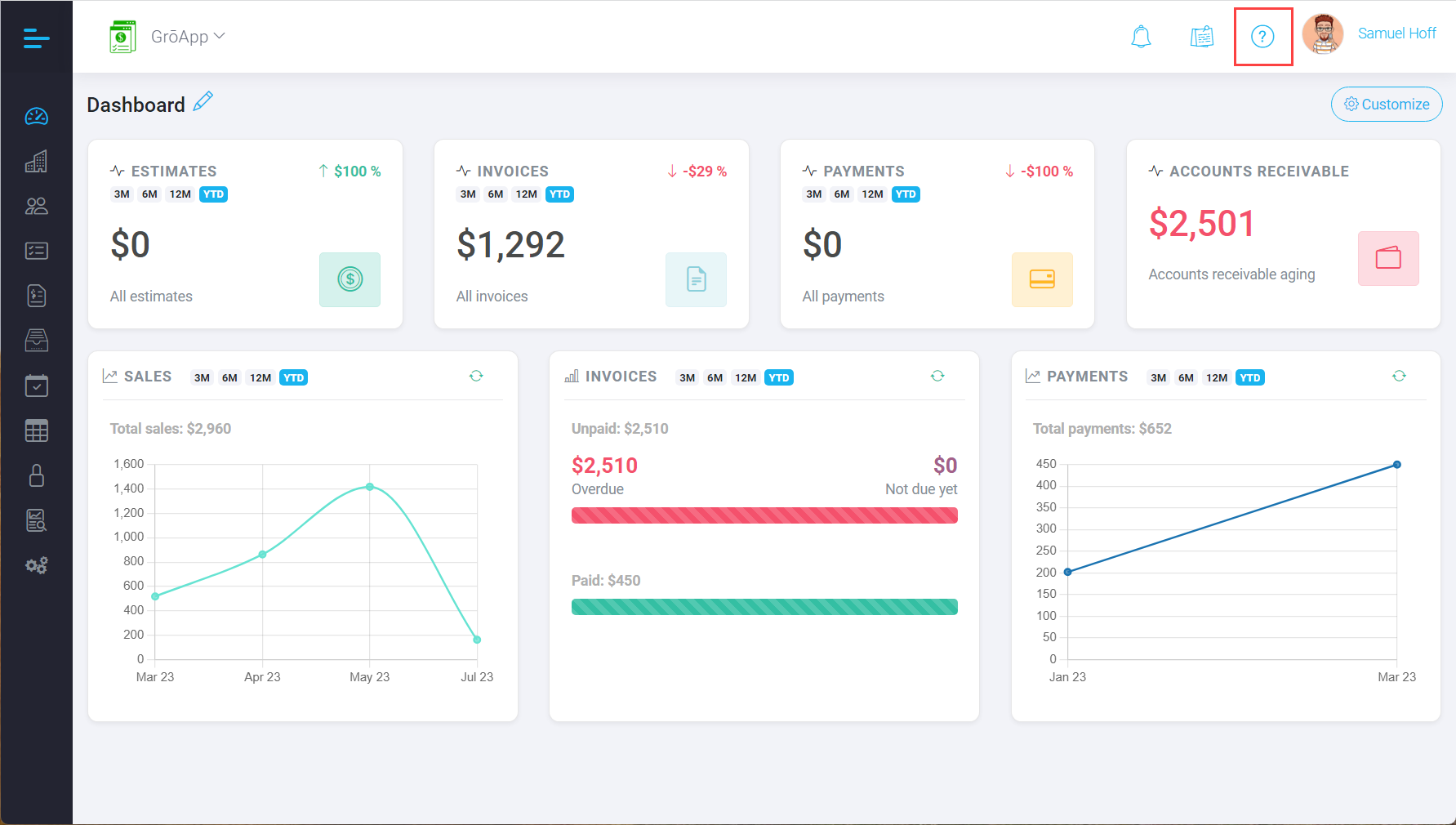The image size is (1456, 825).
Task: Open Accounts receivable aging link
Action: tap(1231, 274)
